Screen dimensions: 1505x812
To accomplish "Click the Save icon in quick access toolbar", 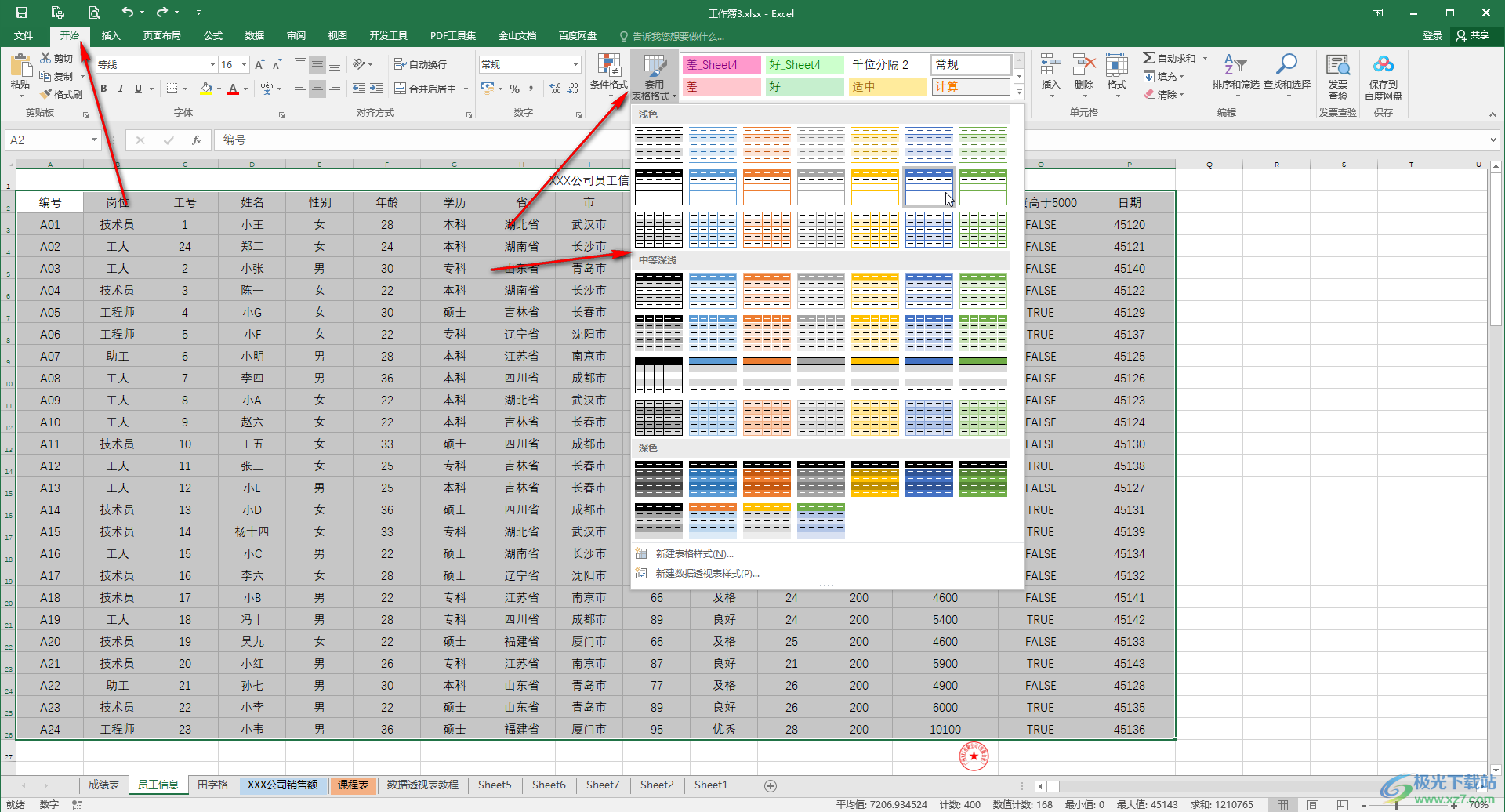I will (22, 13).
